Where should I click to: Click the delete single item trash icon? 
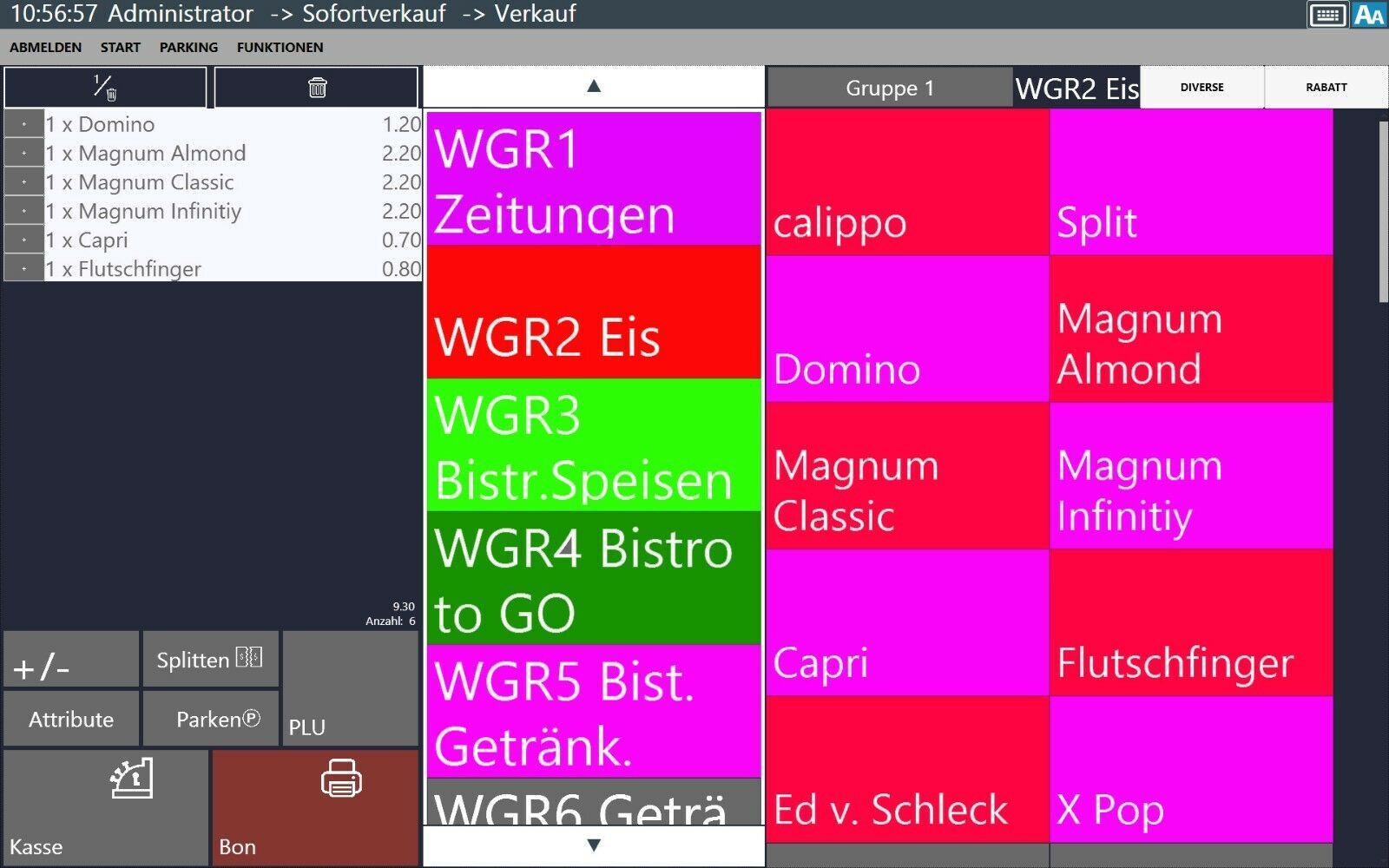tap(105, 87)
